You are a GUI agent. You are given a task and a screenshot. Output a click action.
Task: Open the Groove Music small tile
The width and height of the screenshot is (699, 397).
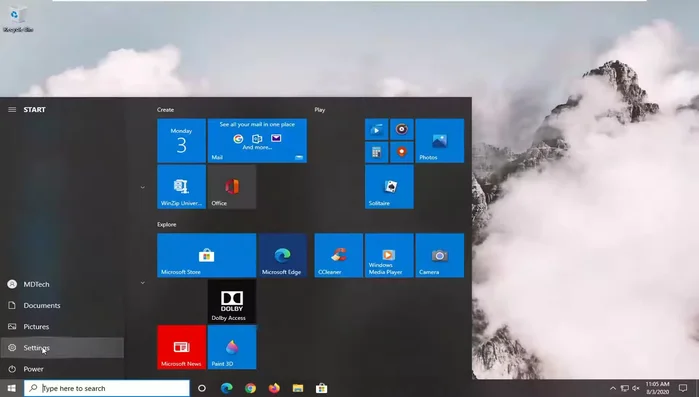click(402, 130)
